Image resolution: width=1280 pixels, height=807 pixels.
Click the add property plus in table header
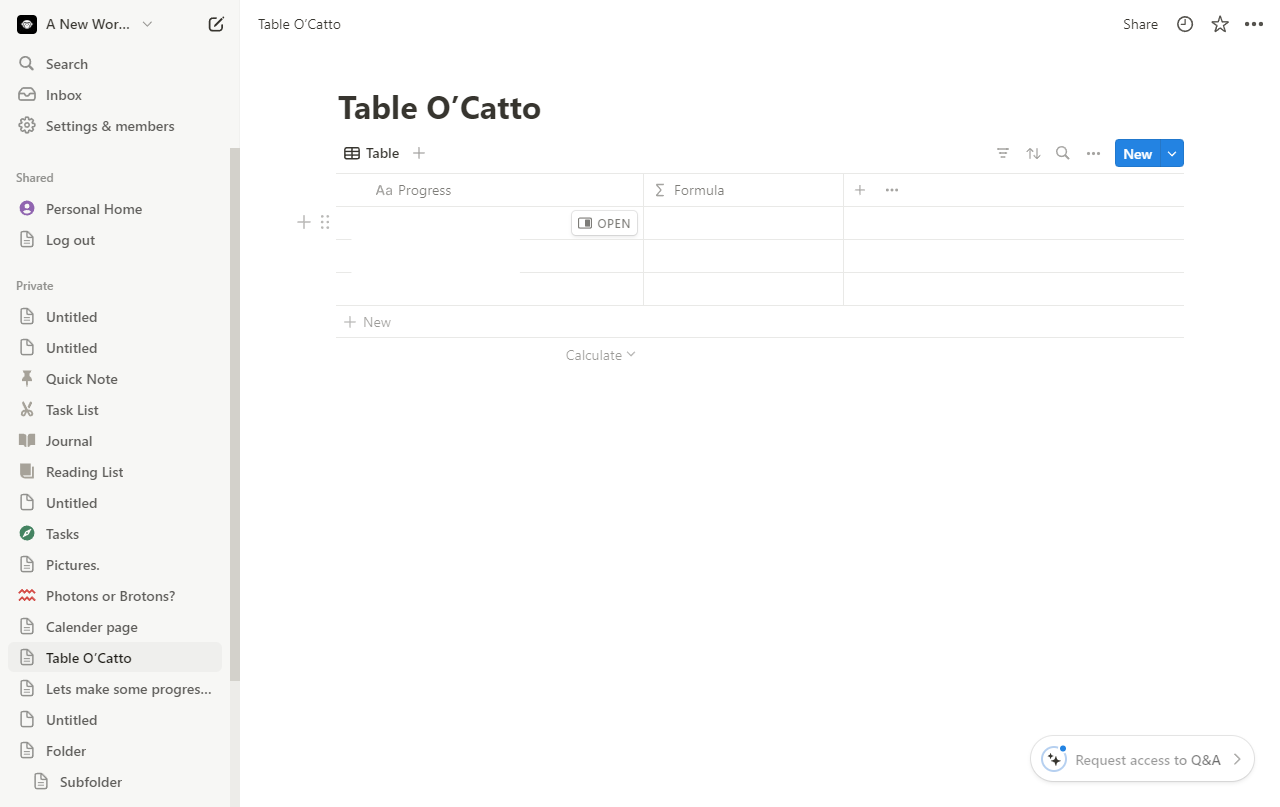[x=860, y=190]
